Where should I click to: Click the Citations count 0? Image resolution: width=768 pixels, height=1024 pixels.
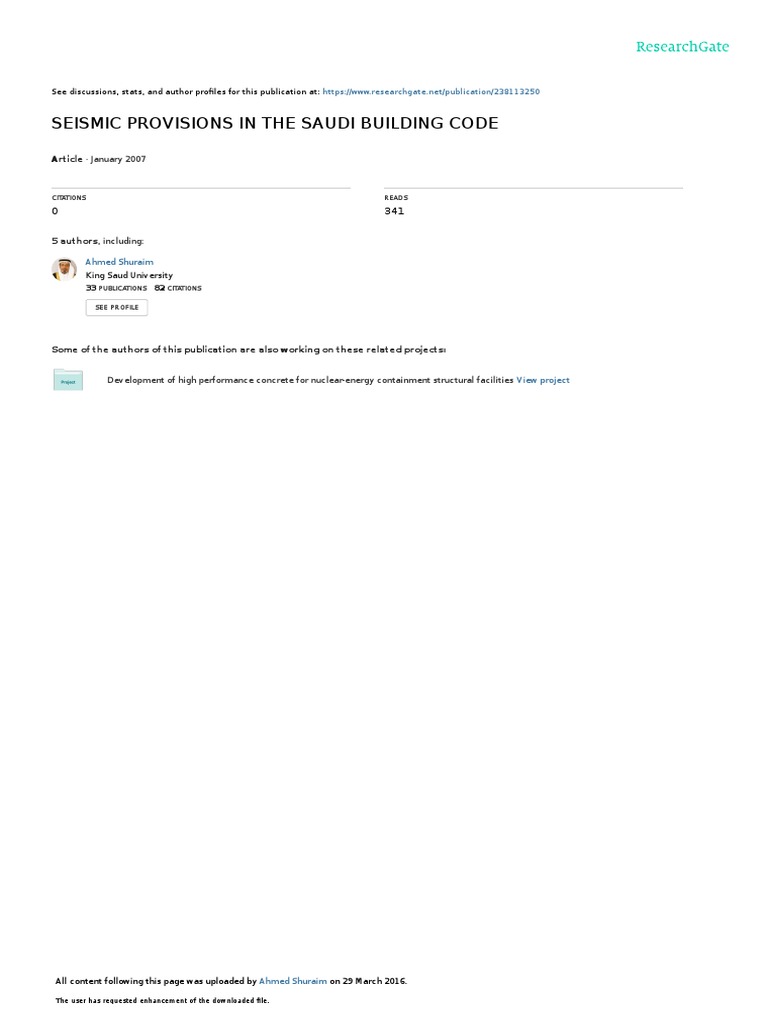point(55,211)
